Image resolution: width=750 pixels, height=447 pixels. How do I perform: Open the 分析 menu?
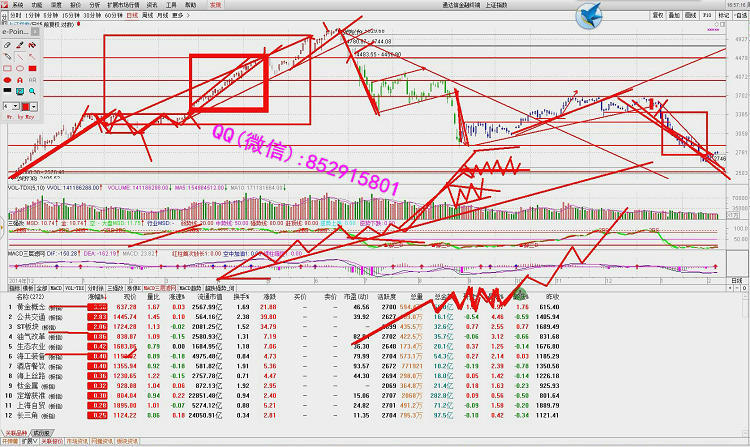(x=93, y=5)
